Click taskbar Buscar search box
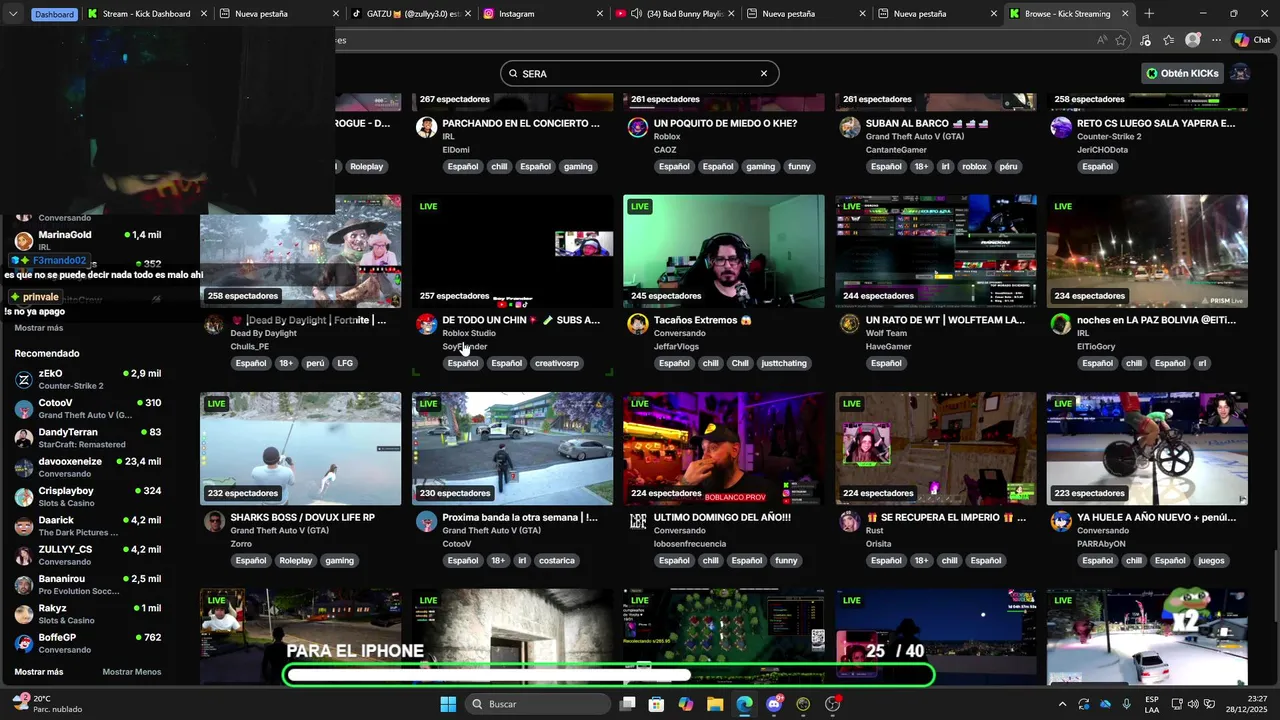This screenshot has width=1280, height=720. tap(538, 704)
